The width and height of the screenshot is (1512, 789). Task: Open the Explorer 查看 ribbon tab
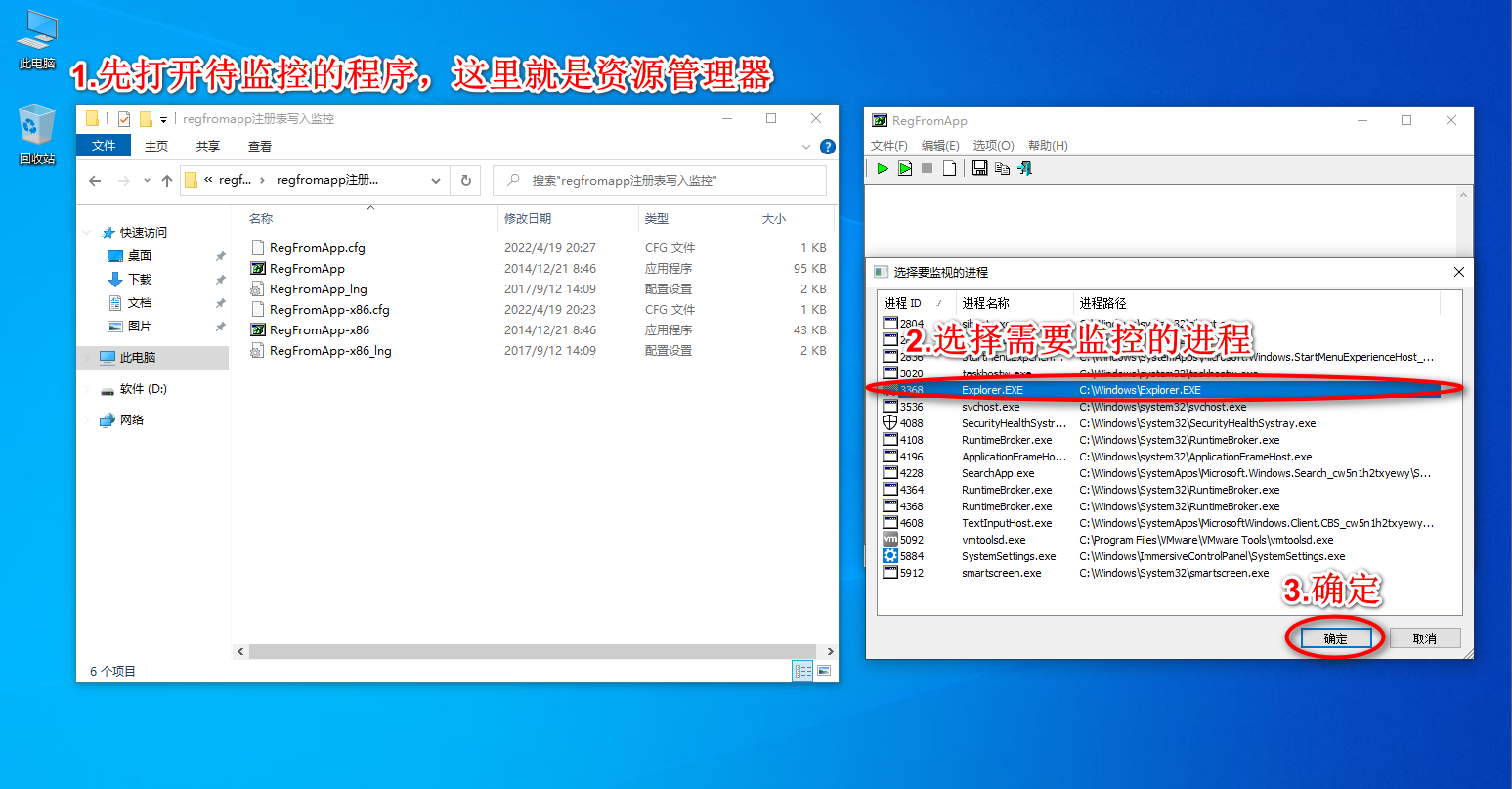[x=260, y=146]
